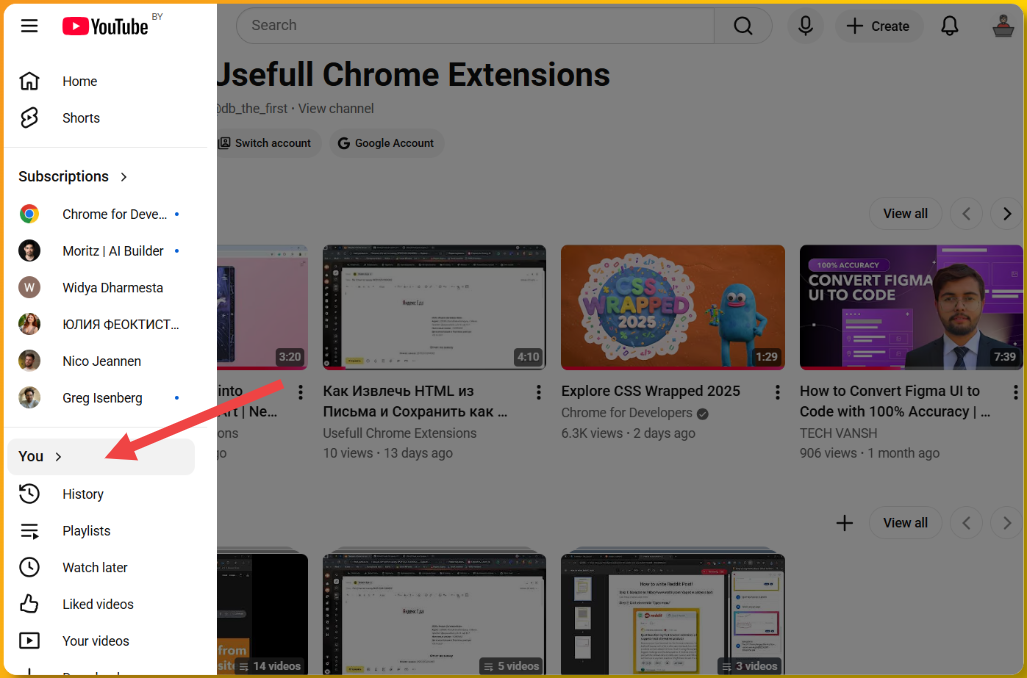Select Home in the sidebar

[x=79, y=81]
